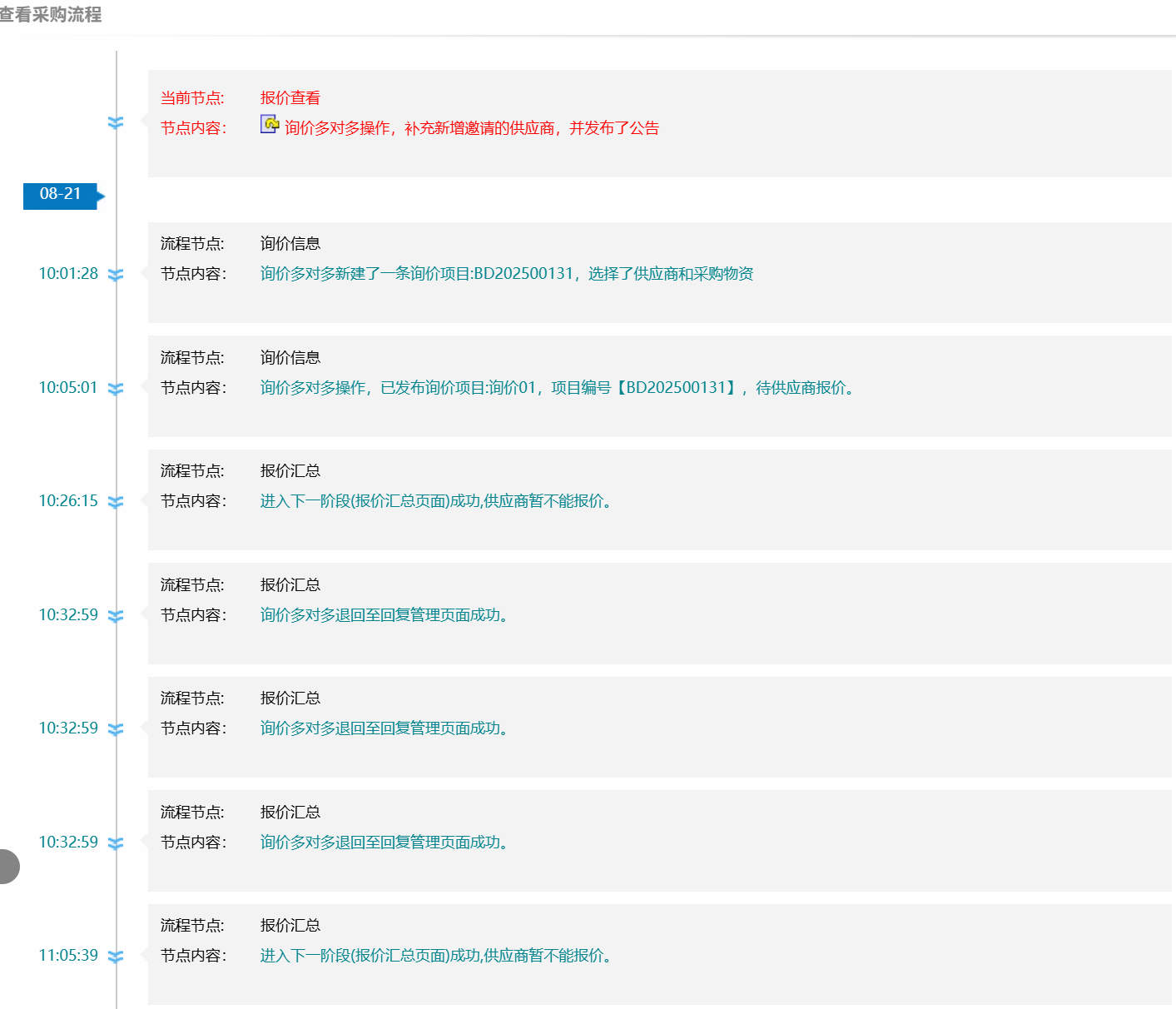1176x1009 pixels.
Task: Click the 查看采购流程 page title
Action: click(51, 15)
